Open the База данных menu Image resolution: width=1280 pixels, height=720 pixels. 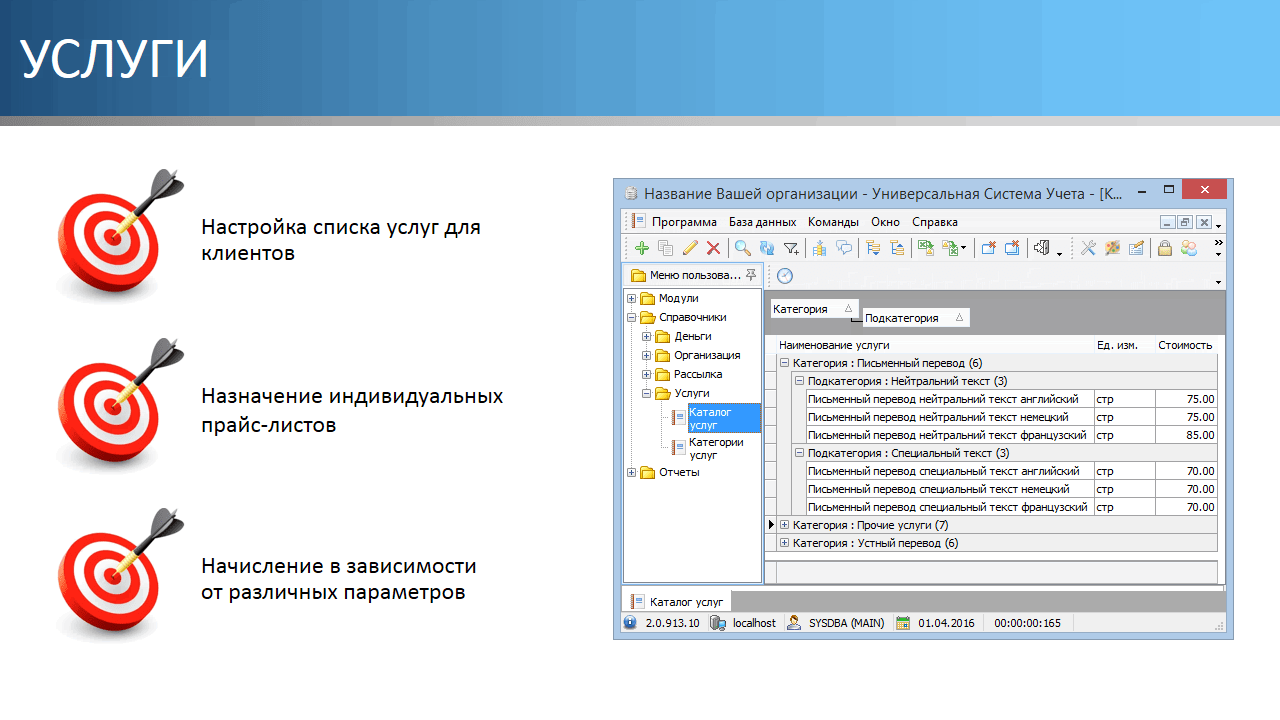[x=762, y=222]
